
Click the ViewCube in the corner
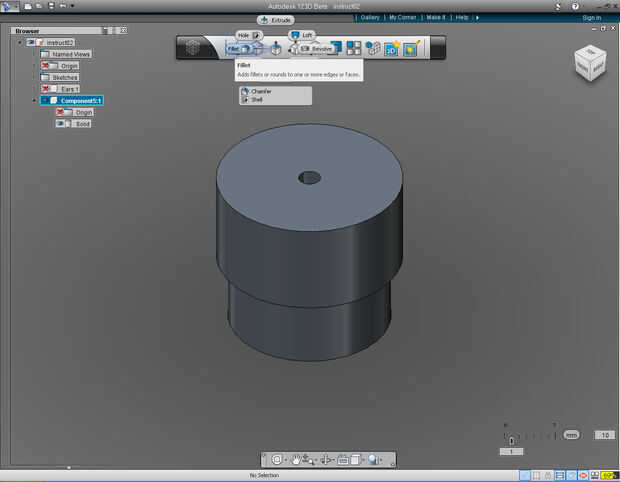point(589,63)
